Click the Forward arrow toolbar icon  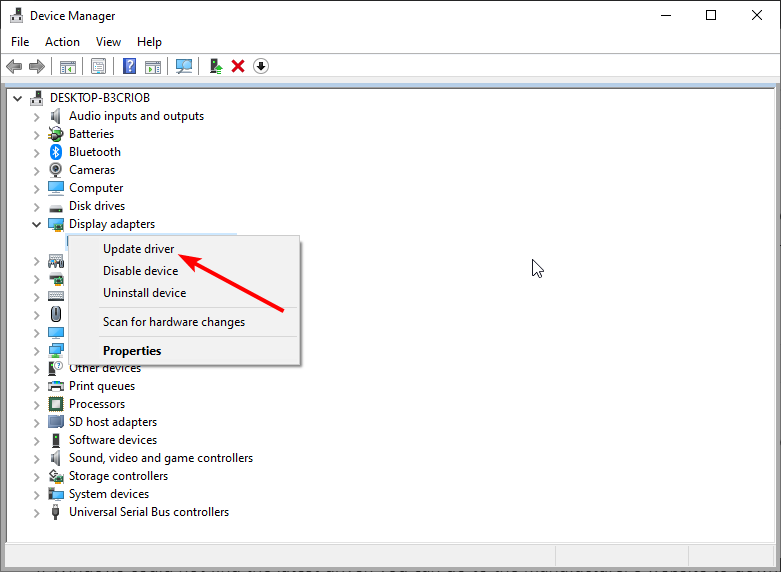[x=37, y=66]
